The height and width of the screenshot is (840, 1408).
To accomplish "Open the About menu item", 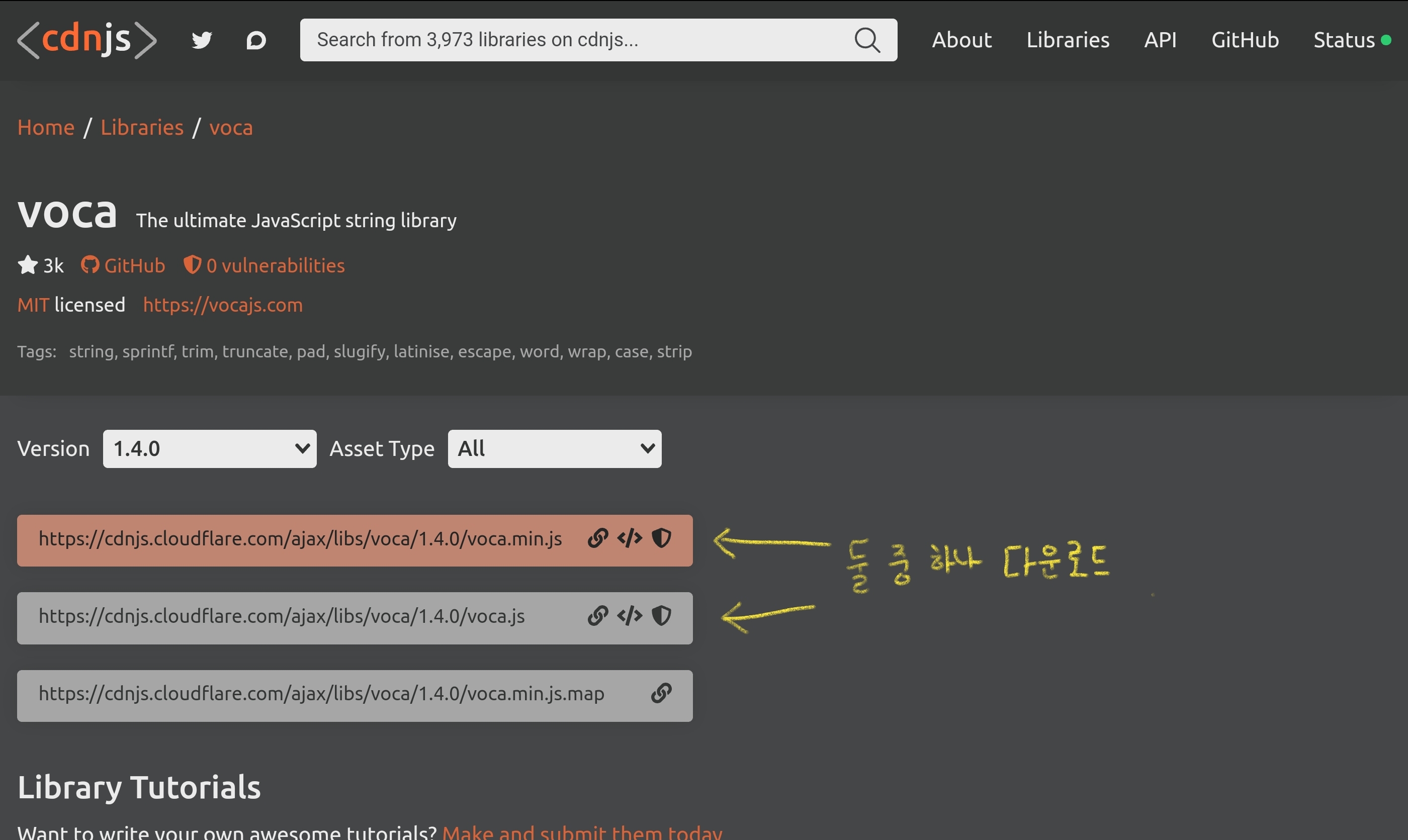I will pyautogui.click(x=961, y=40).
